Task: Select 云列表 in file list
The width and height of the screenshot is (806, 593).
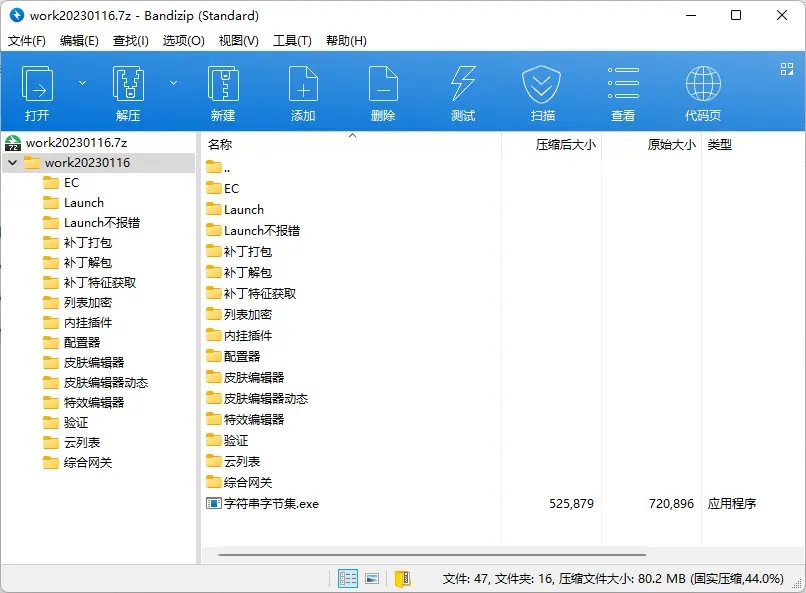Action: pyautogui.click(x=233, y=462)
